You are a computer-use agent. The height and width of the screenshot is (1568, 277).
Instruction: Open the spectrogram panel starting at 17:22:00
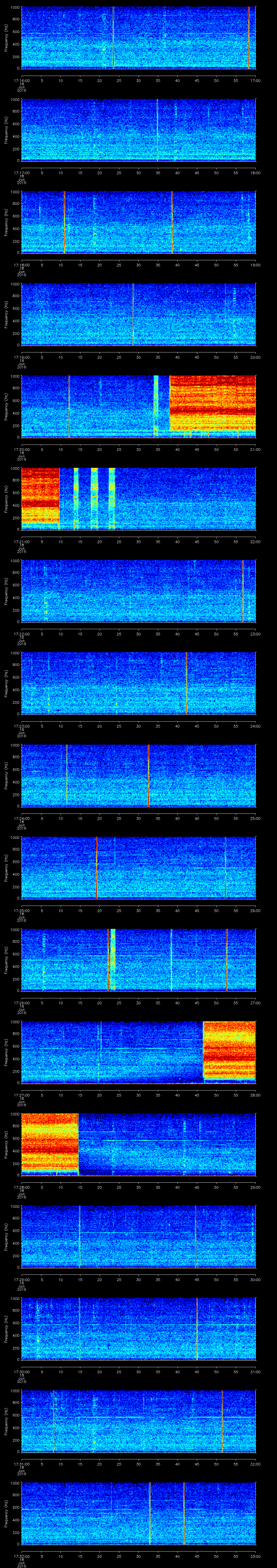point(138,591)
